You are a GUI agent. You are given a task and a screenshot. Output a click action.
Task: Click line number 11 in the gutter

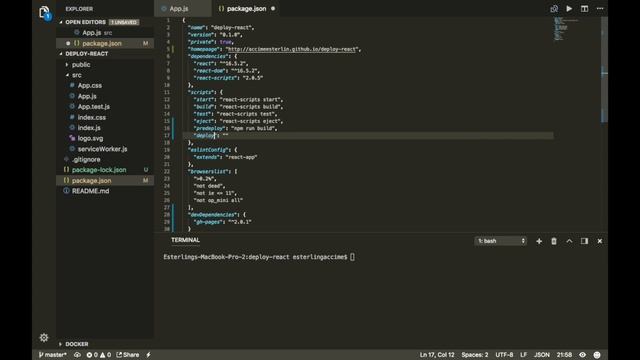click(167, 92)
